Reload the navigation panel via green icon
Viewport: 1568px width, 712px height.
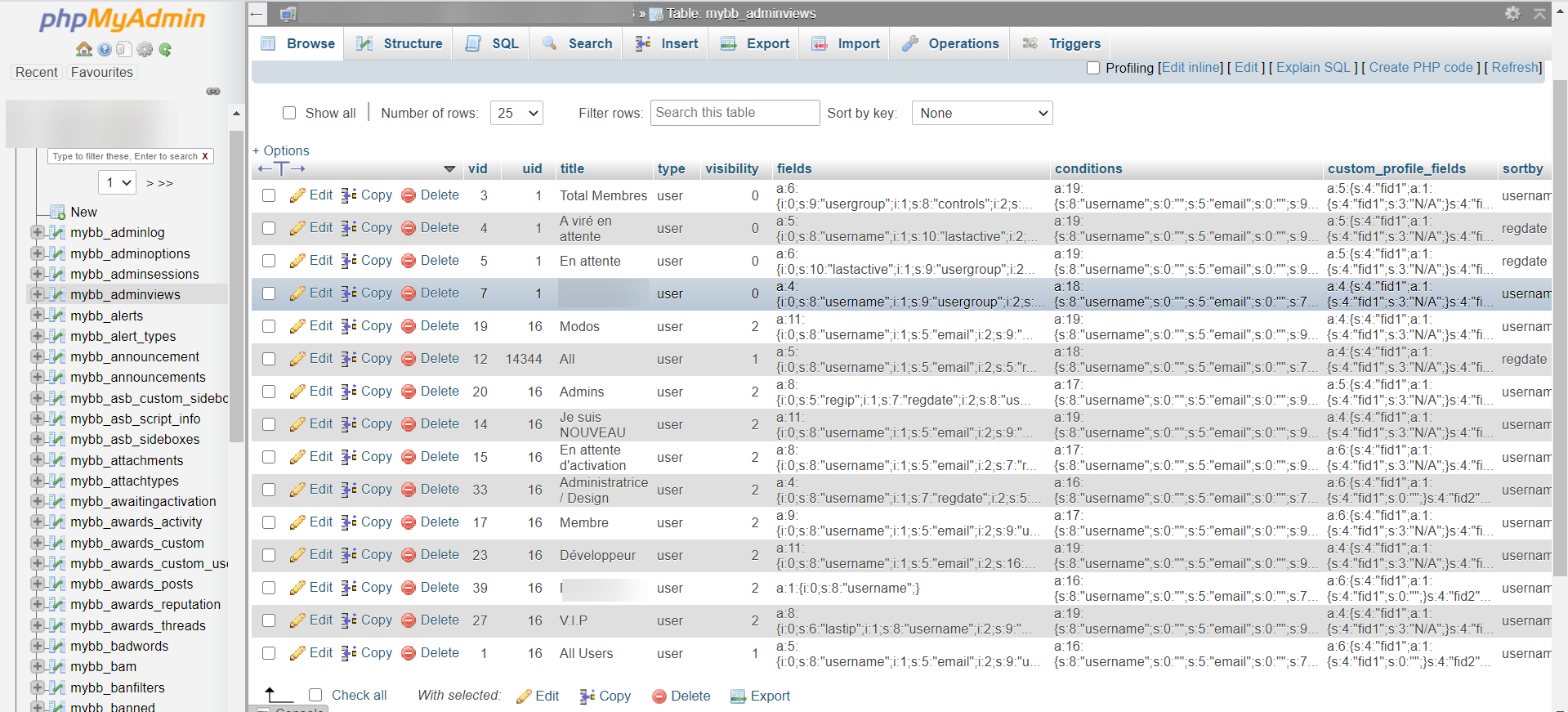[x=165, y=49]
